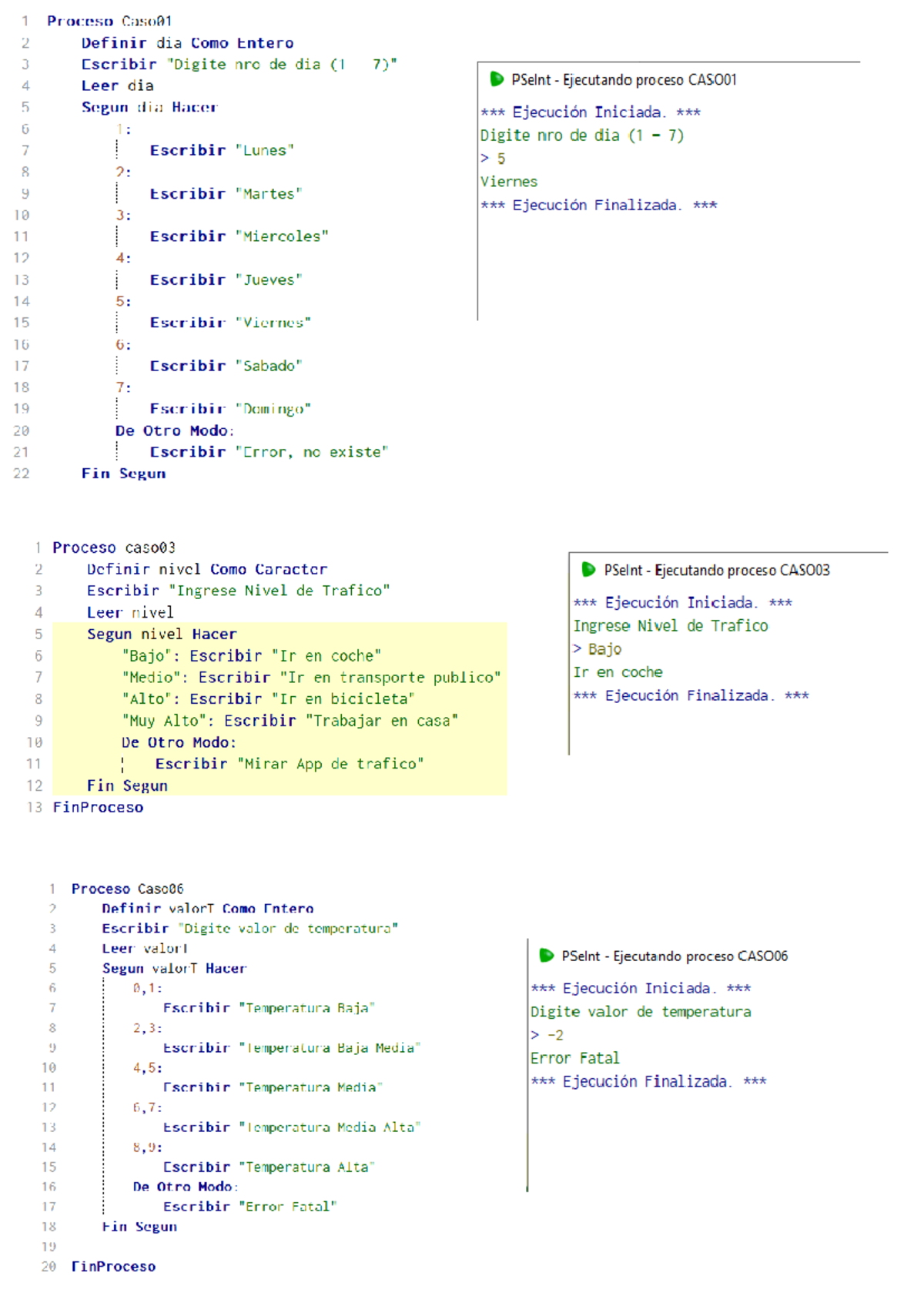Click the "Ir en coche" output line
The width and height of the screenshot is (924, 1306).
pos(618,672)
